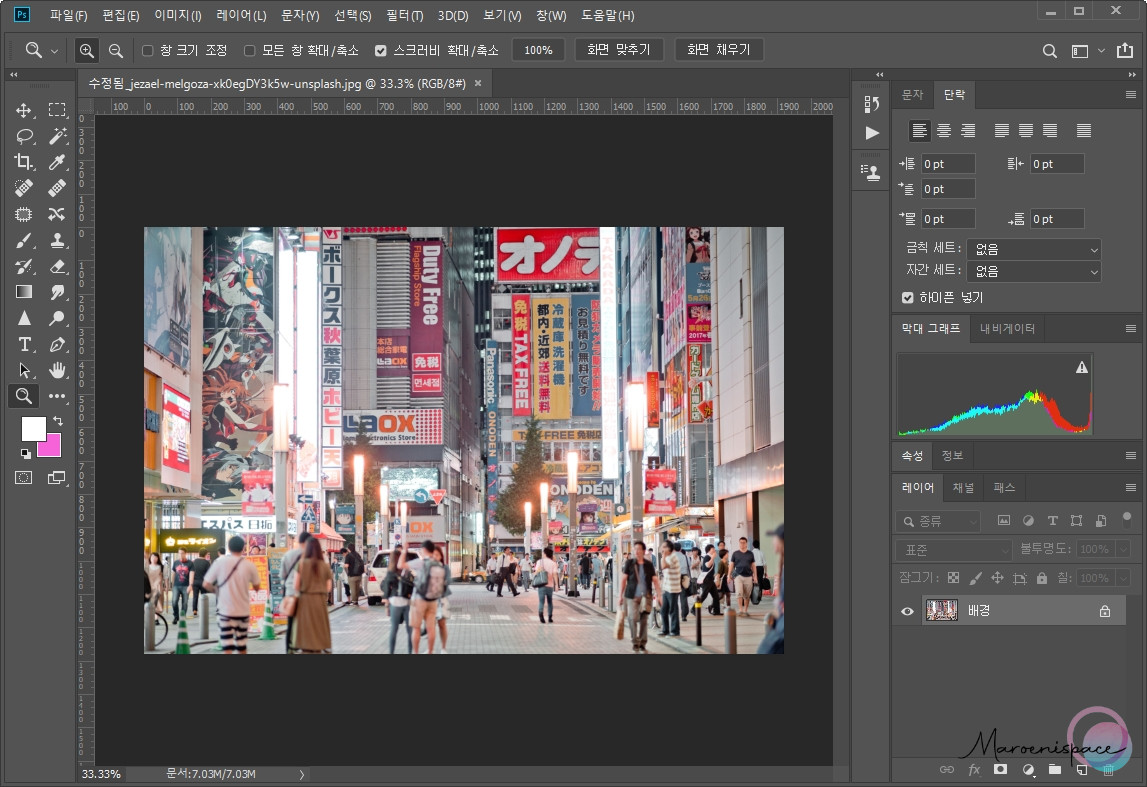Open the layer 종류 filter dropdown

pos(937,521)
